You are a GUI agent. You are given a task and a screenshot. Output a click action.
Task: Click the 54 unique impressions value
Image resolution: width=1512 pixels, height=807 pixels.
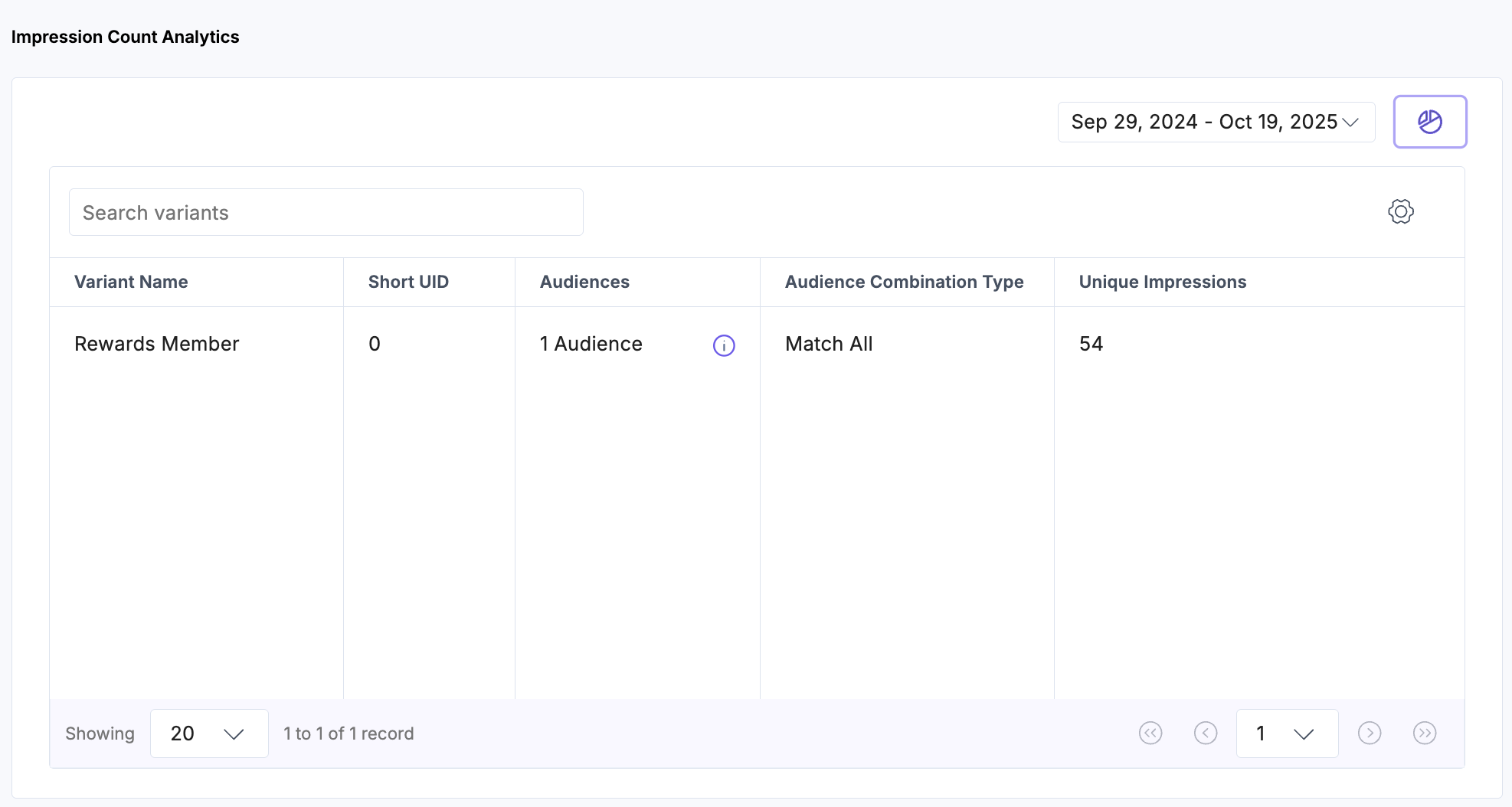1091,344
